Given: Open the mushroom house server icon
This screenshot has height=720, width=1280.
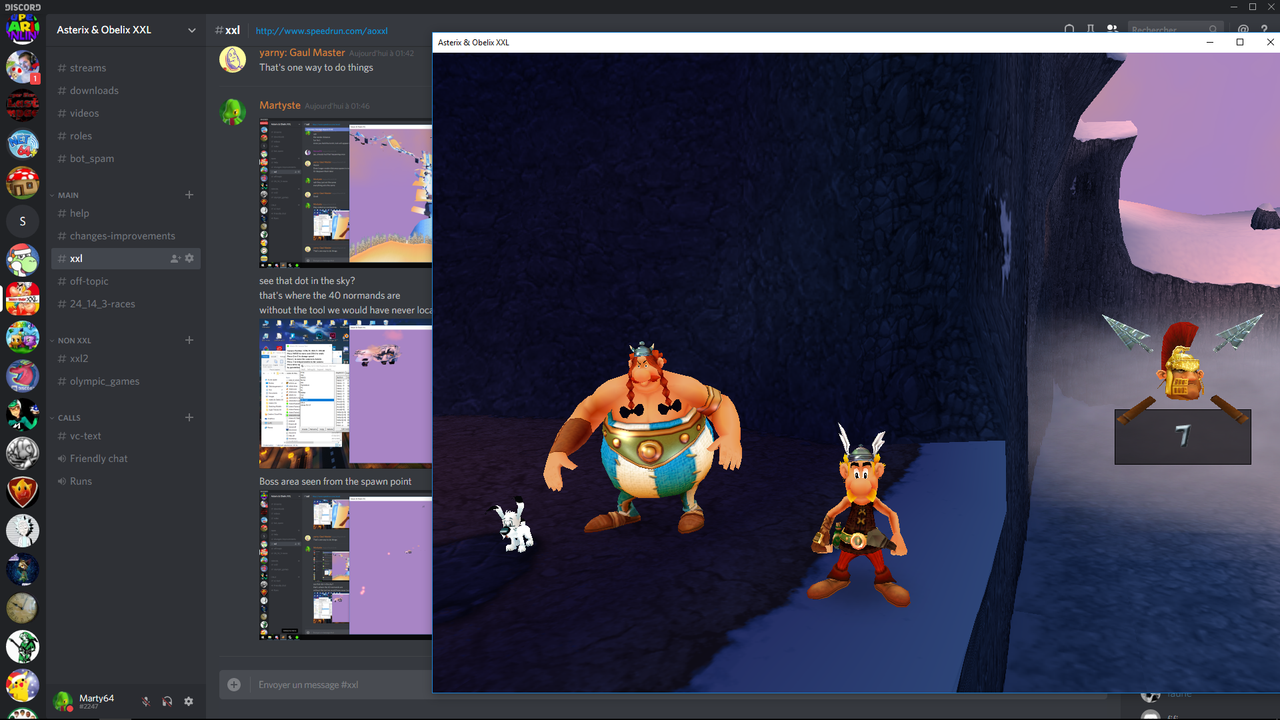Looking at the screenshot, I should pos(22,182).
